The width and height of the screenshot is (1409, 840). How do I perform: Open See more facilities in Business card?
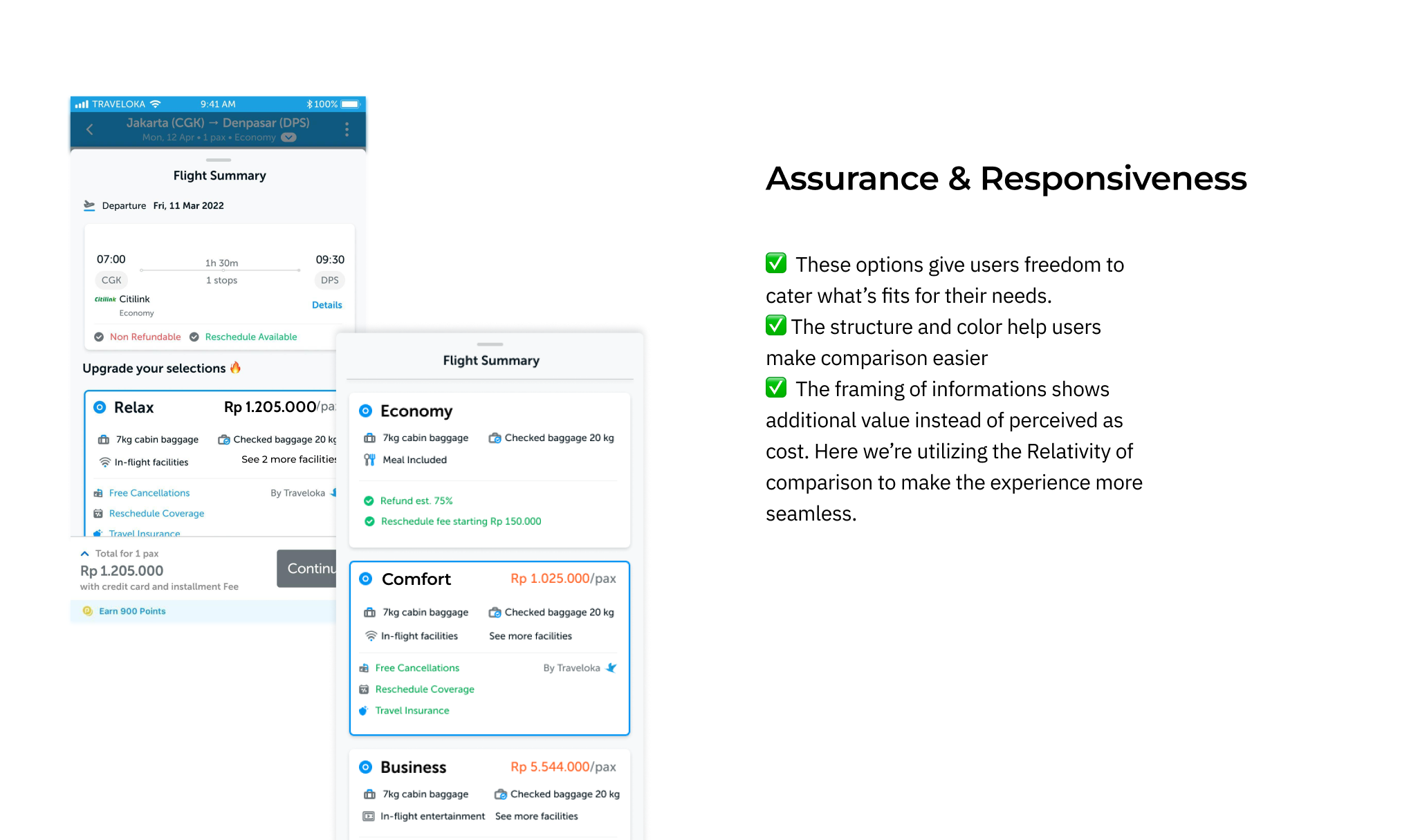[x=536, y=816]
